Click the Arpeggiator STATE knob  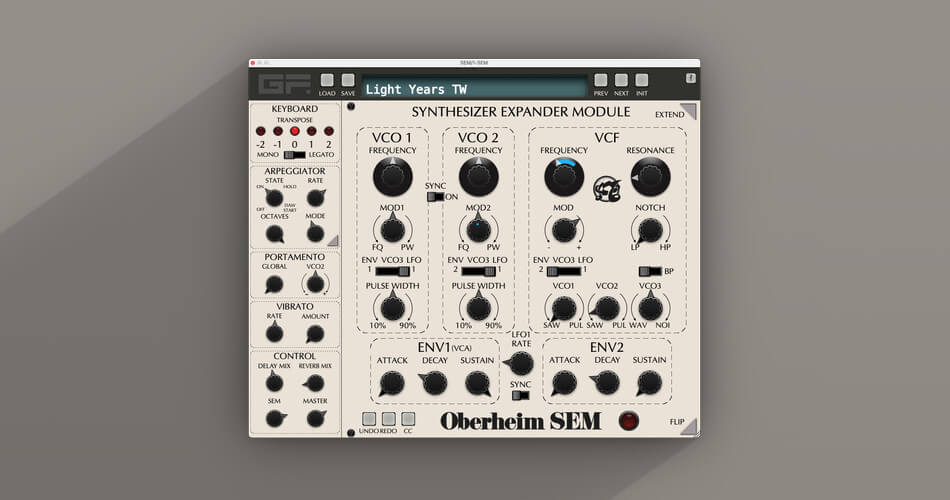click(x=274, y=198)
